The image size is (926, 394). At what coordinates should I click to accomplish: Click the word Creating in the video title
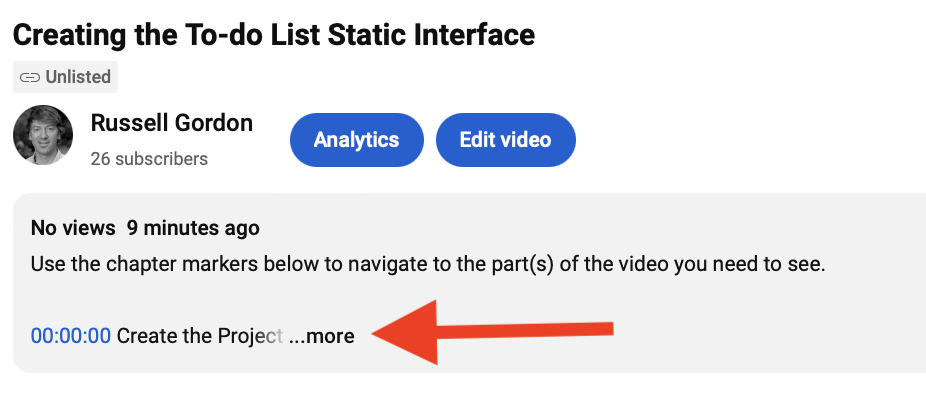pos(69,35)
